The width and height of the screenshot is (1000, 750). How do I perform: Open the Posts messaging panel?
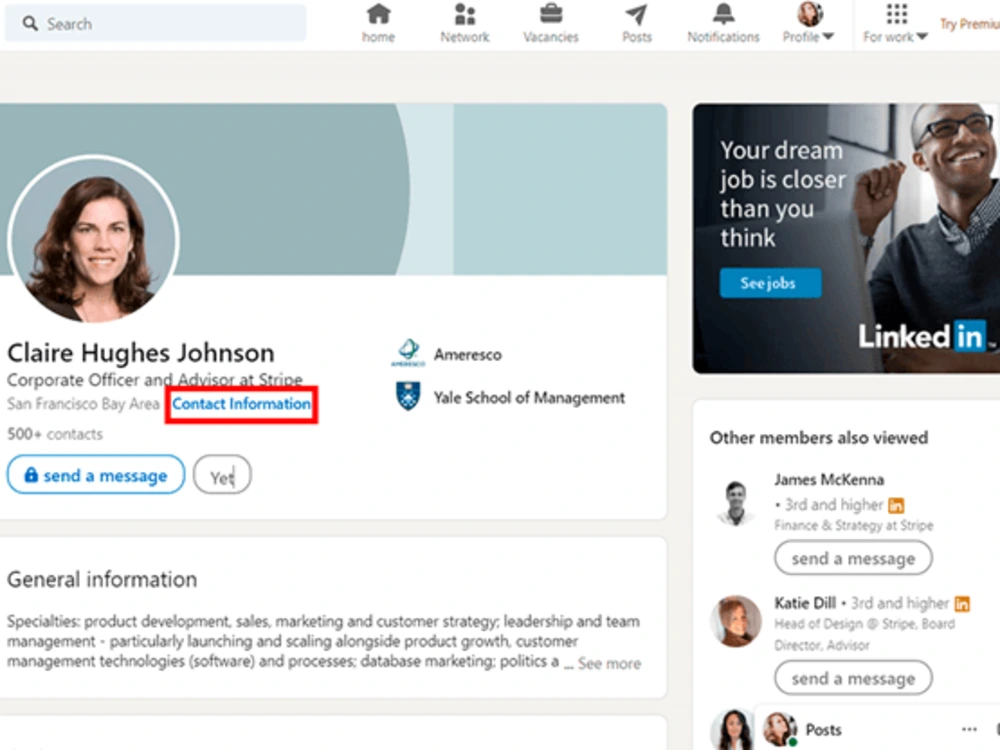pos(823,730)
